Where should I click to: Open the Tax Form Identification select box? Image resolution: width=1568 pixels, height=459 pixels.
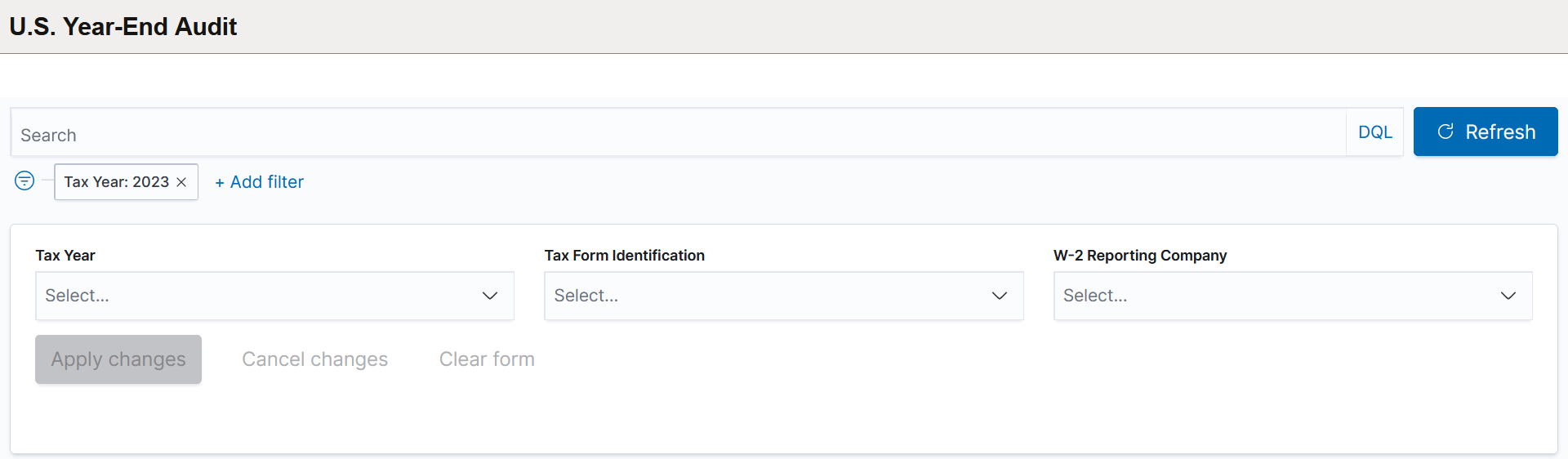click(x=768, y=296)
